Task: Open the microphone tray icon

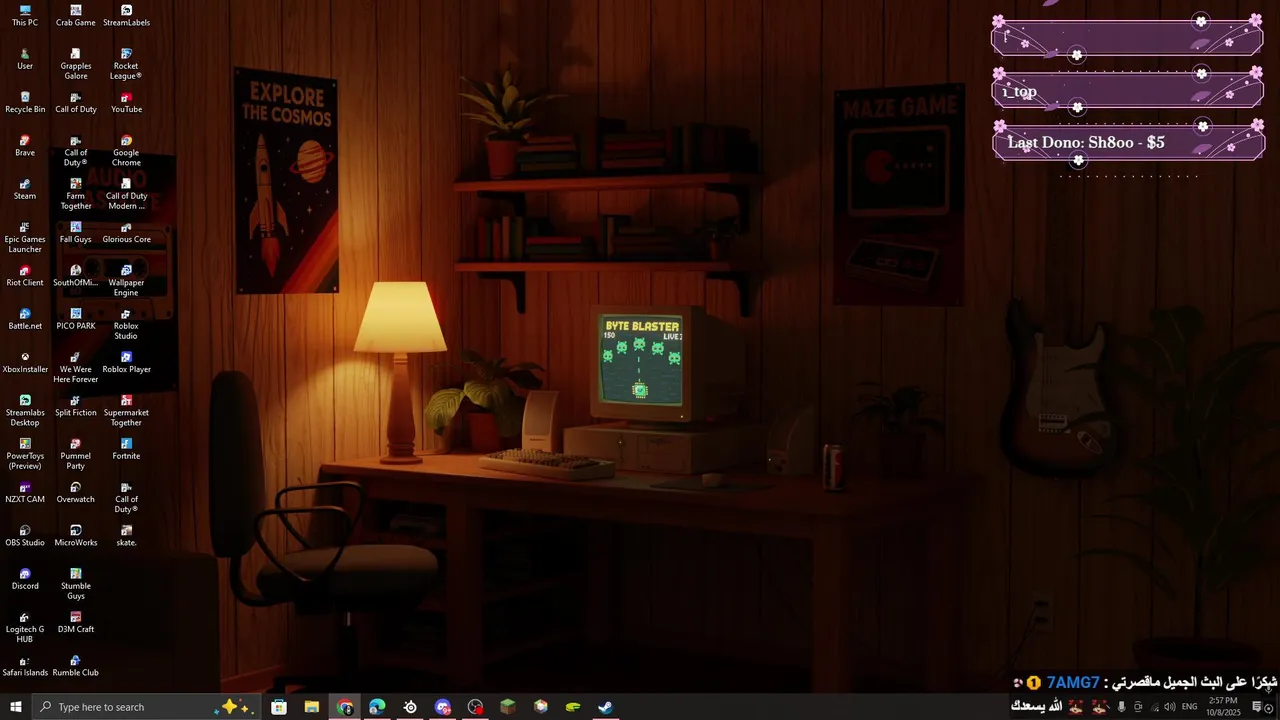Action: pyautogui.click(x=1121, y=707)
